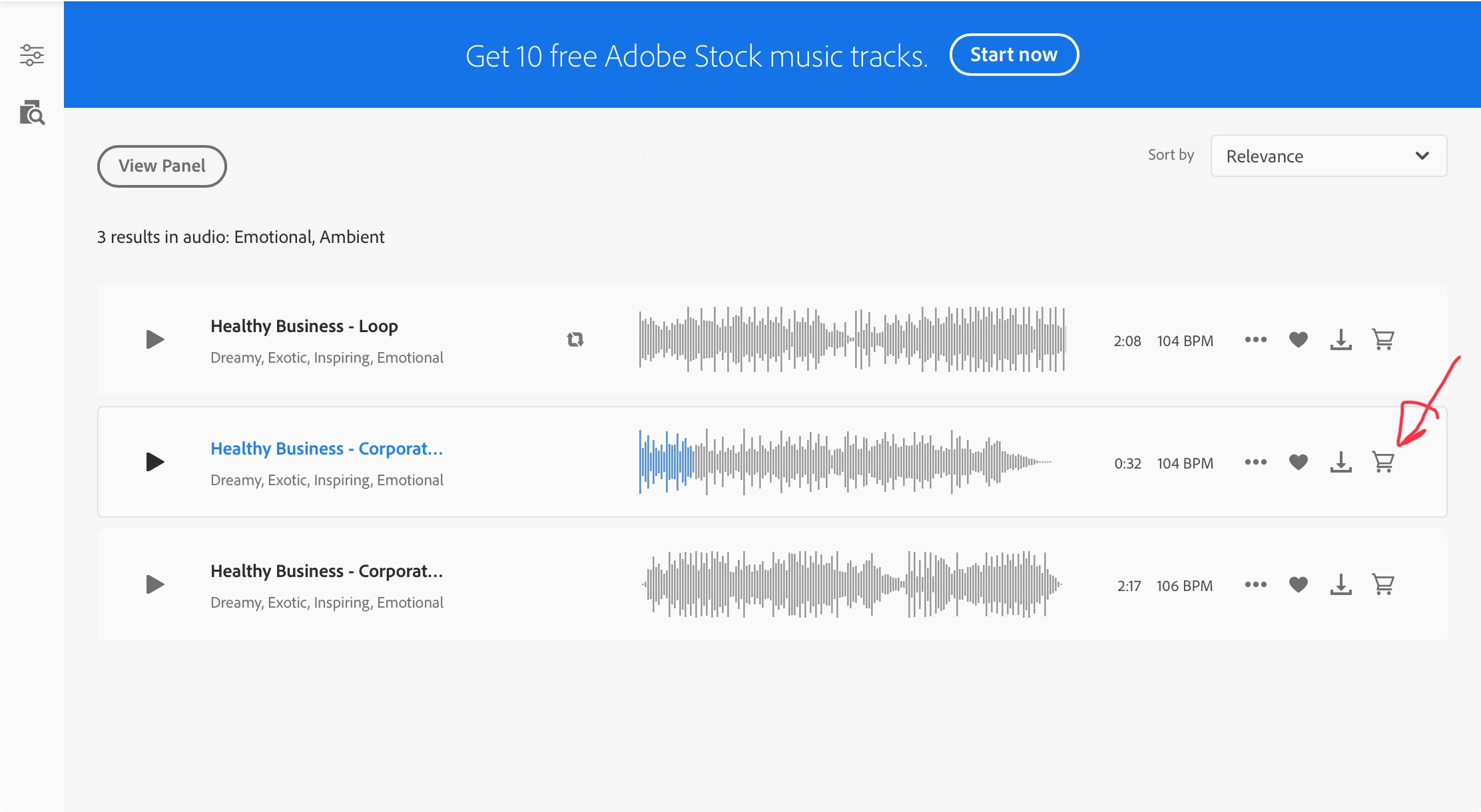Add the 106 BPM track to cart
Image resolution: width=1481 pixels, height=812 pixels.
[1383, 584]
